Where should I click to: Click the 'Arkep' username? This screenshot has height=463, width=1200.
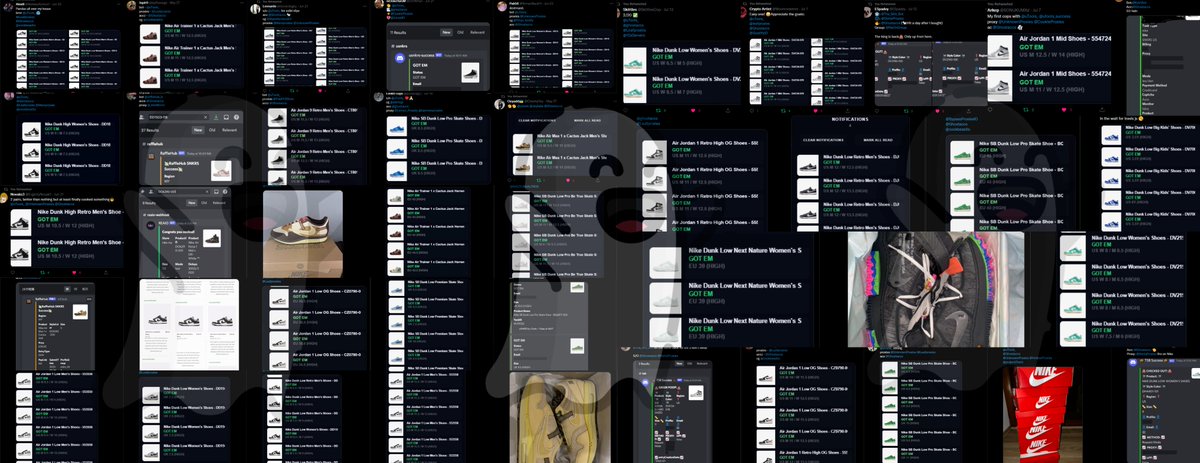click(992, 9)
